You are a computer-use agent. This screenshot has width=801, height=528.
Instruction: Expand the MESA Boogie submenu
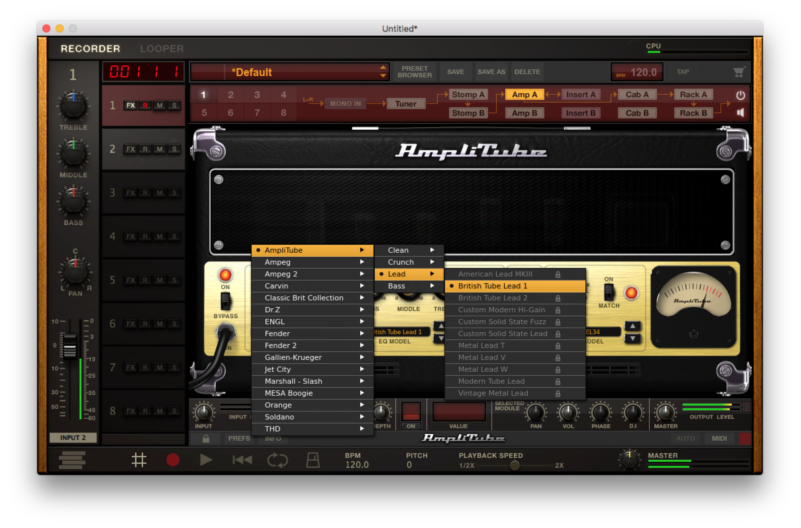(x=313, y=393)
